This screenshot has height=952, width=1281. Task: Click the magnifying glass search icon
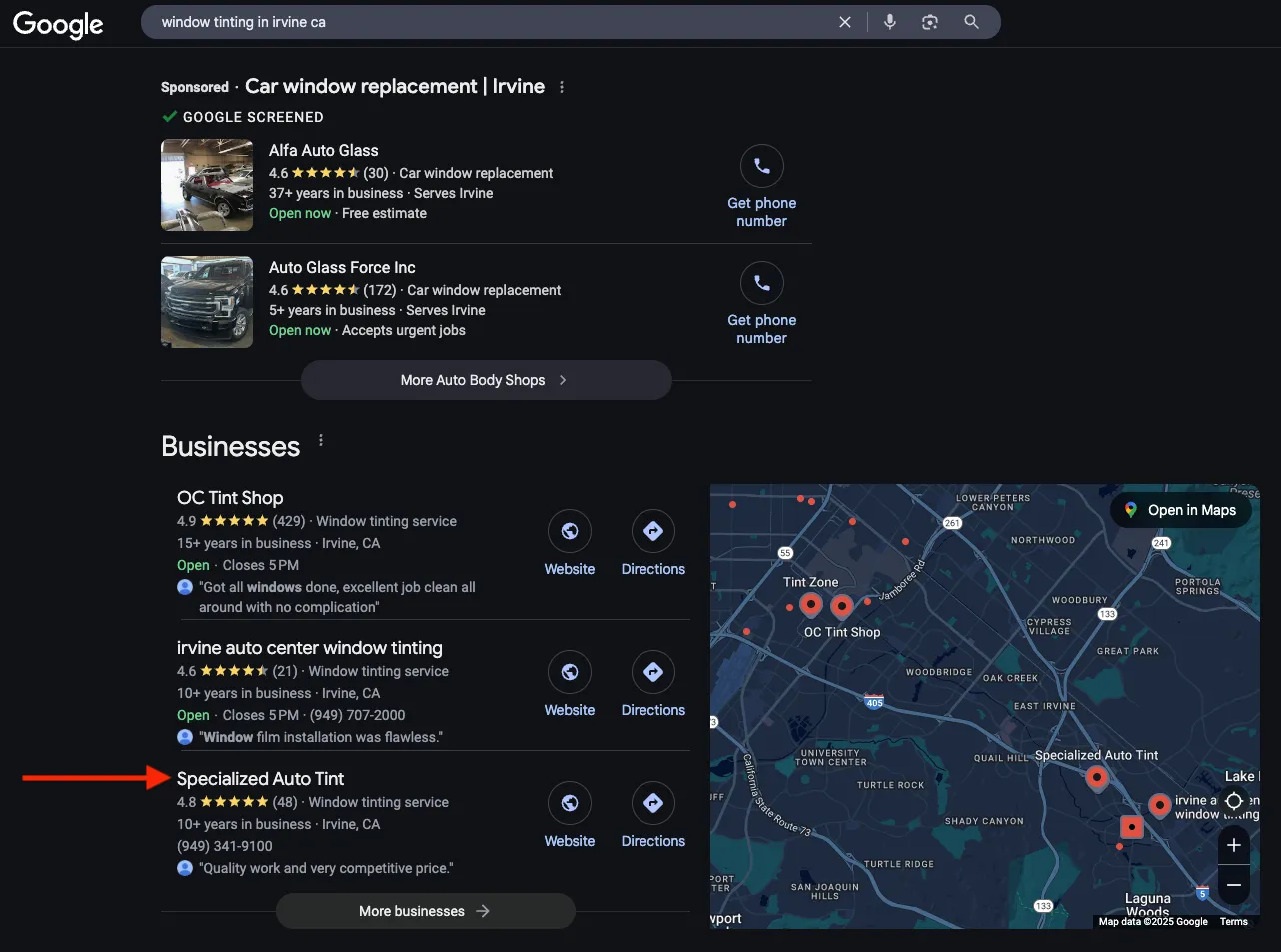pos(971,22)
